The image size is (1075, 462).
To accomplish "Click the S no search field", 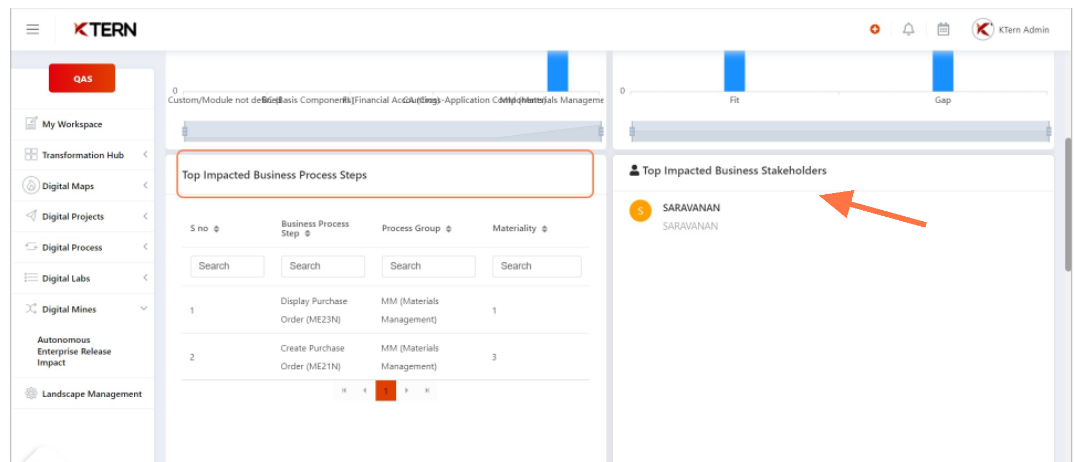I will (x=227, y=266).
